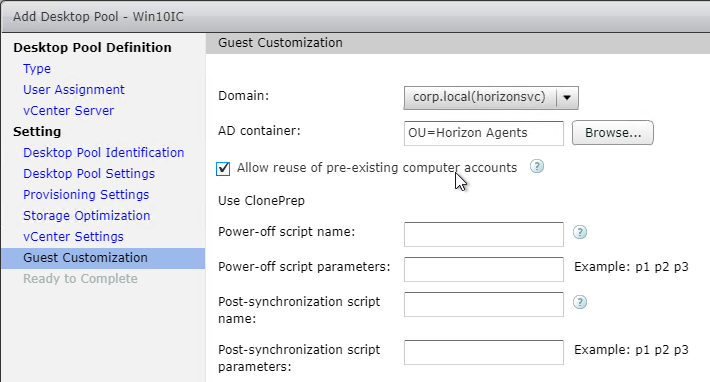This screenshot has height=382, width=710.
Task: Go to Storage Optimization step
Action: (x=86, y=215)
